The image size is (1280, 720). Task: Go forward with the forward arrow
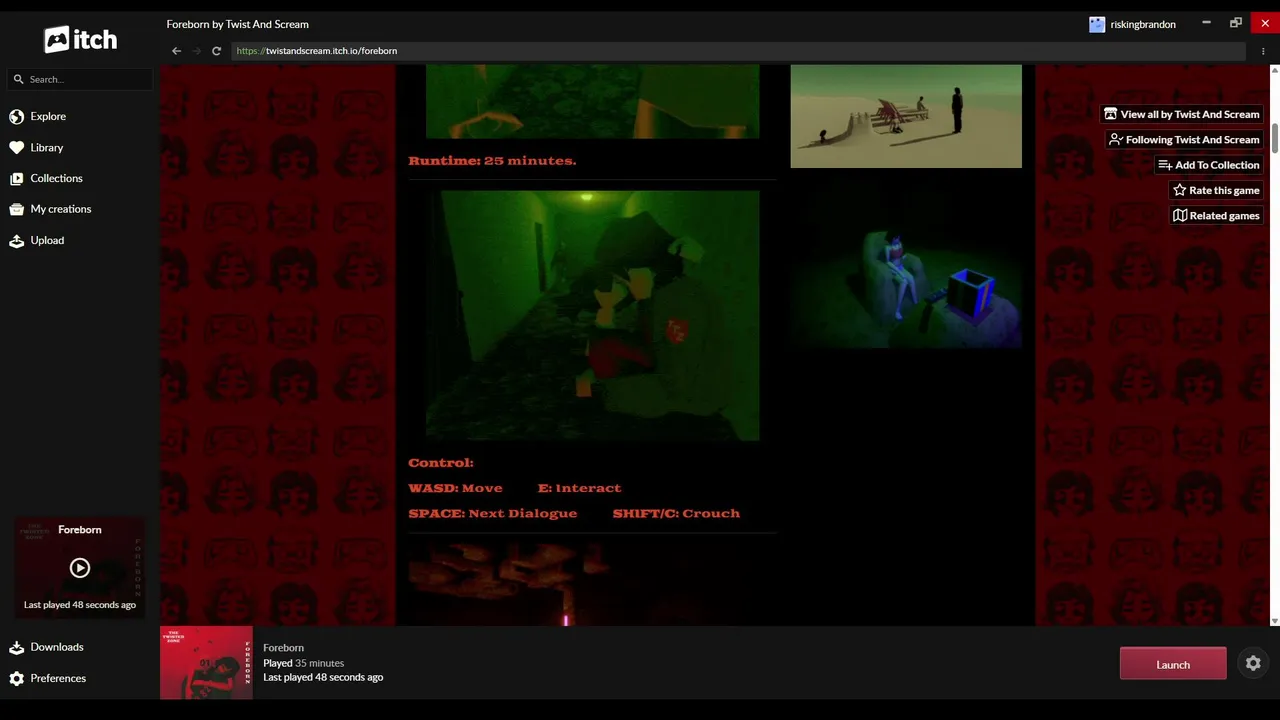pos(197,51)
